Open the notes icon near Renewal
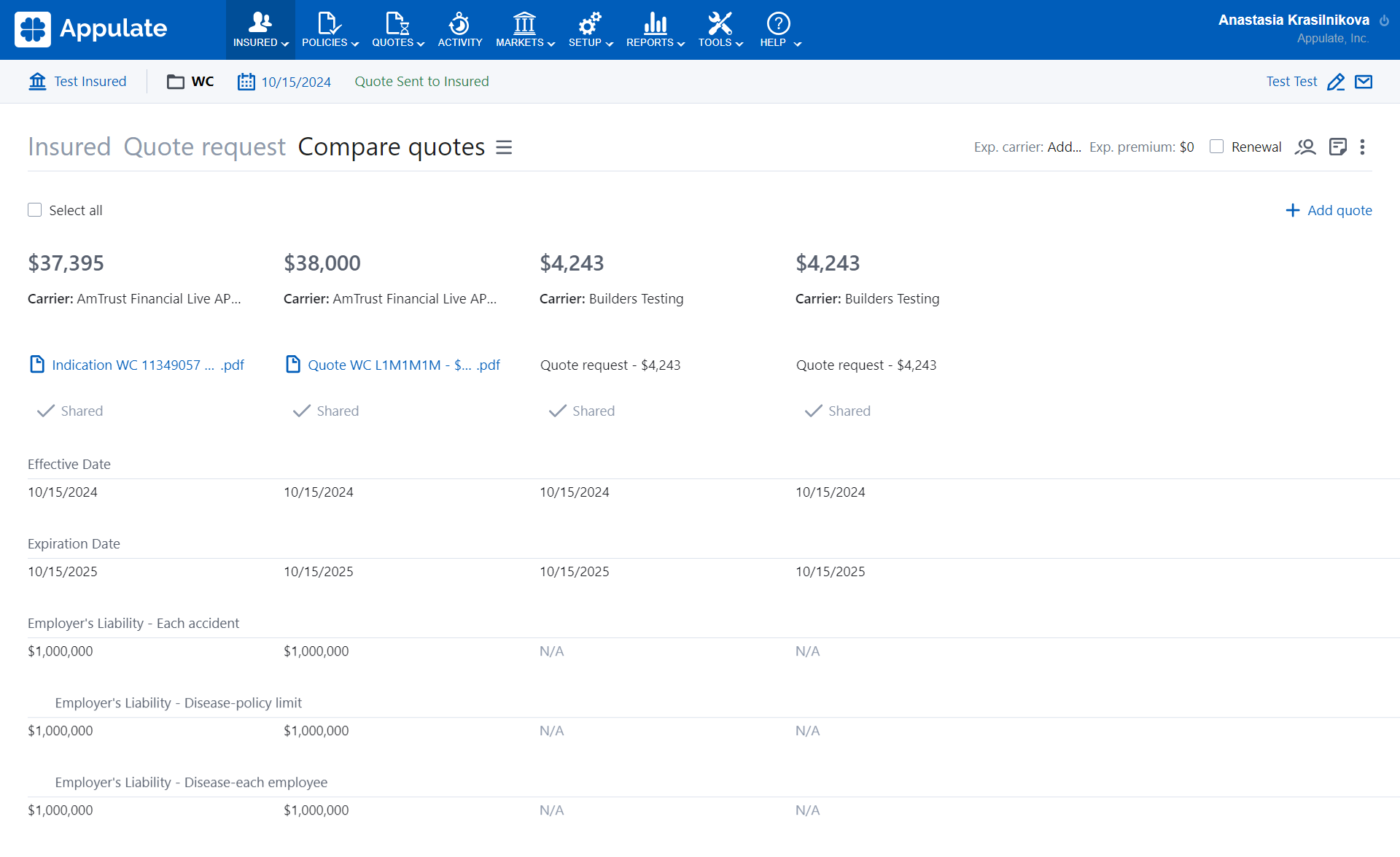This screenshot has width=1400, height=857. (1337, 147)
